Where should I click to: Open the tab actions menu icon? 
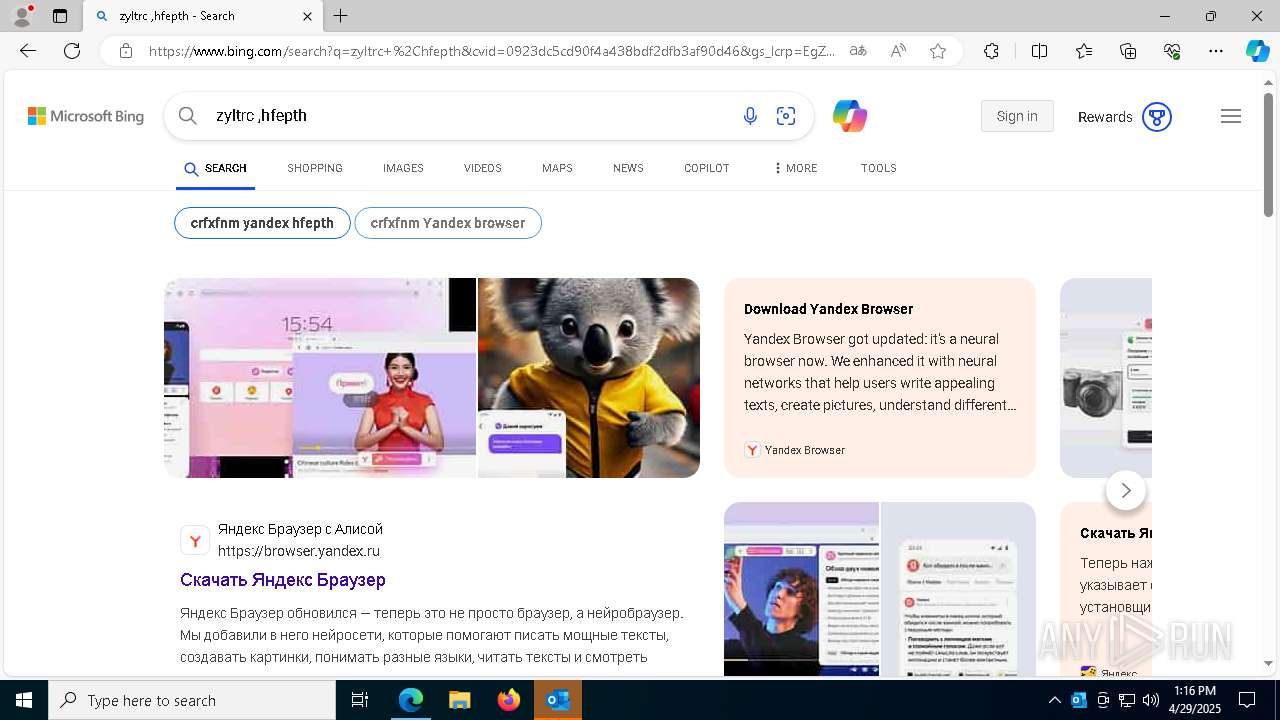tap(60, 16)
